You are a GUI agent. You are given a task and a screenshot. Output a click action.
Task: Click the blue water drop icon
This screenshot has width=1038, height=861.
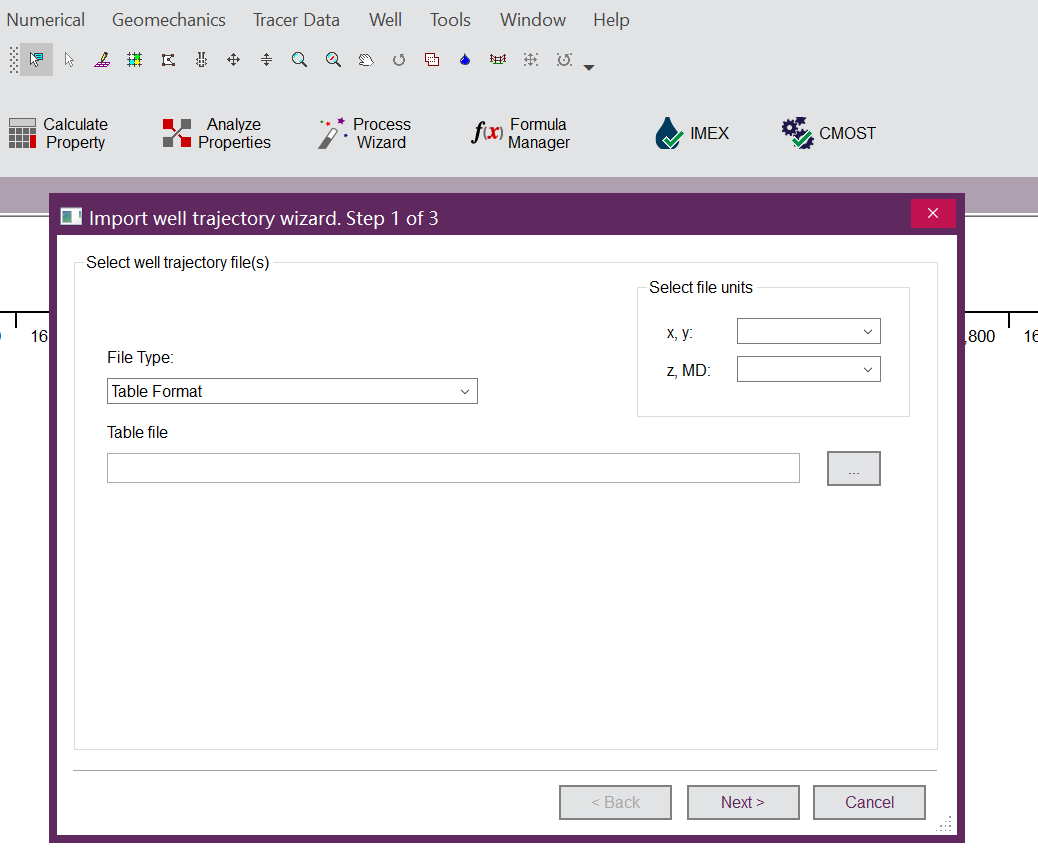tap(465, 60)
